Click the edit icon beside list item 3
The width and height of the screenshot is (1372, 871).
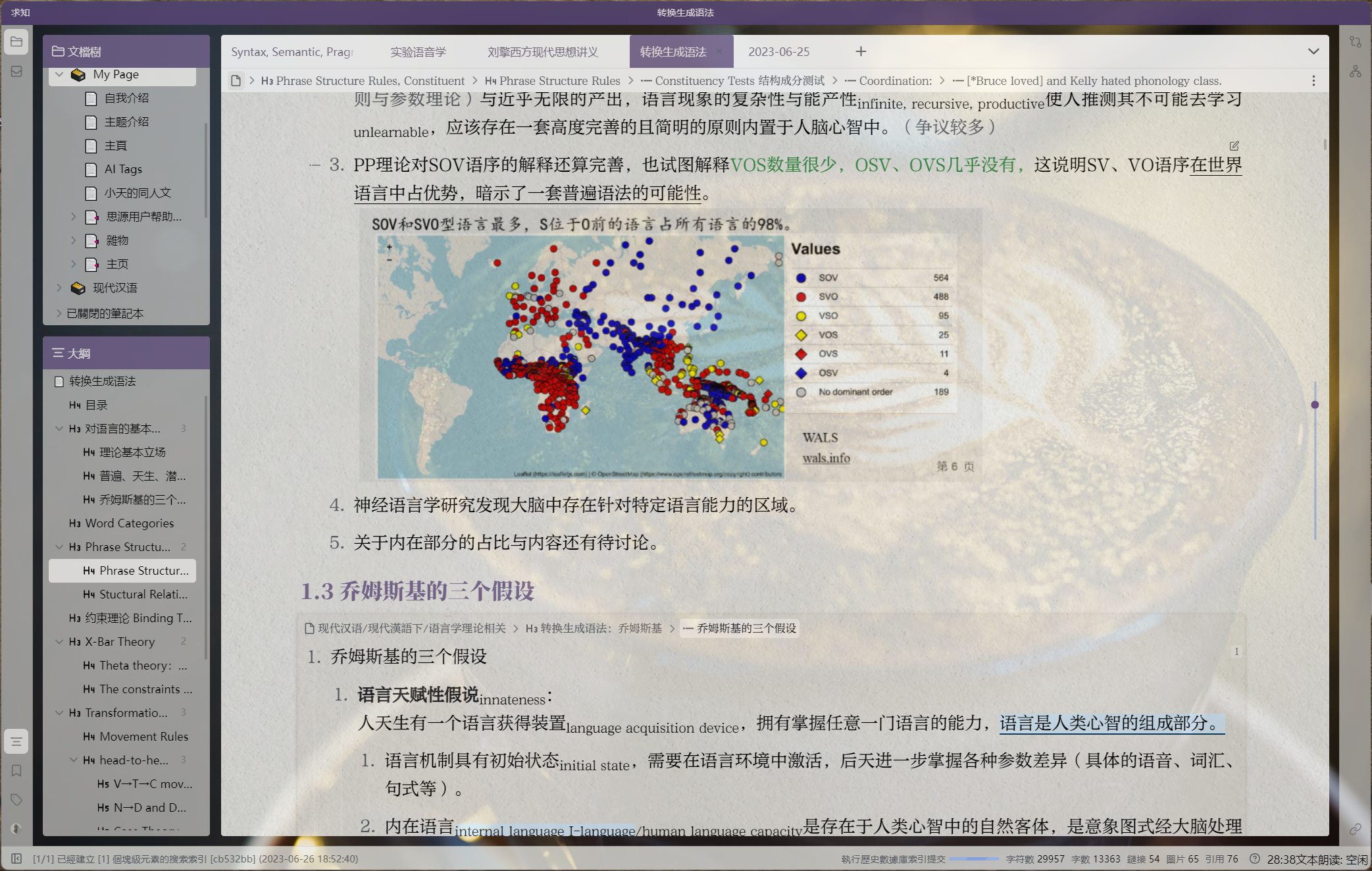[1234, 146]
